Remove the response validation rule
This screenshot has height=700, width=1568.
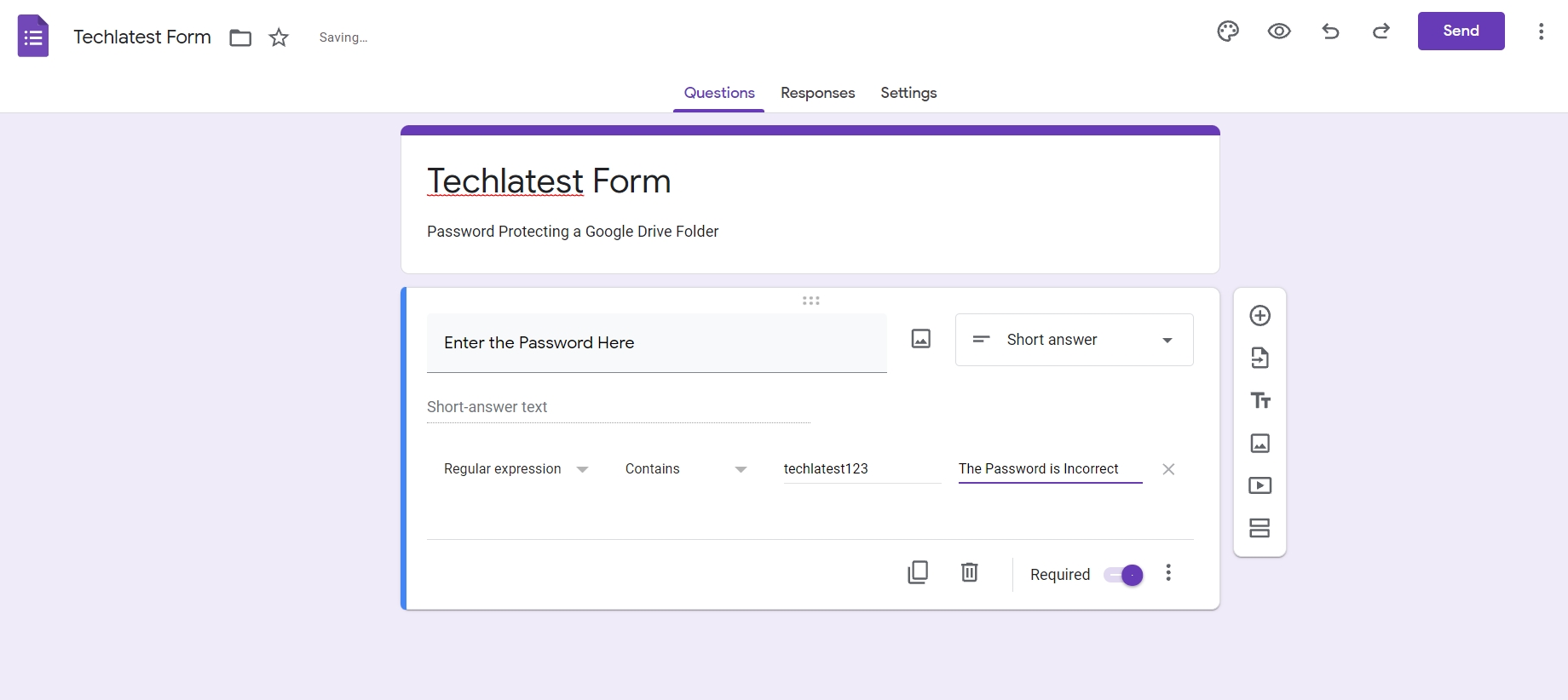click(x=1168, y=469)
